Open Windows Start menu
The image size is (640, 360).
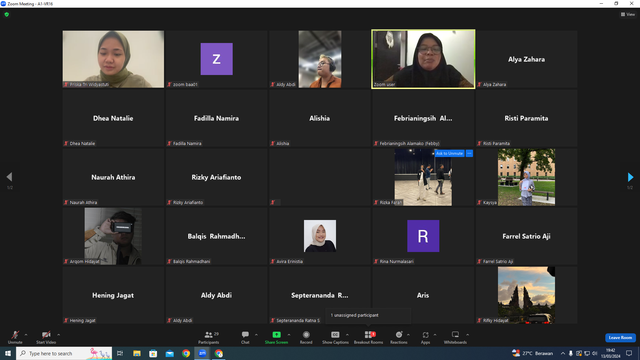8,353
